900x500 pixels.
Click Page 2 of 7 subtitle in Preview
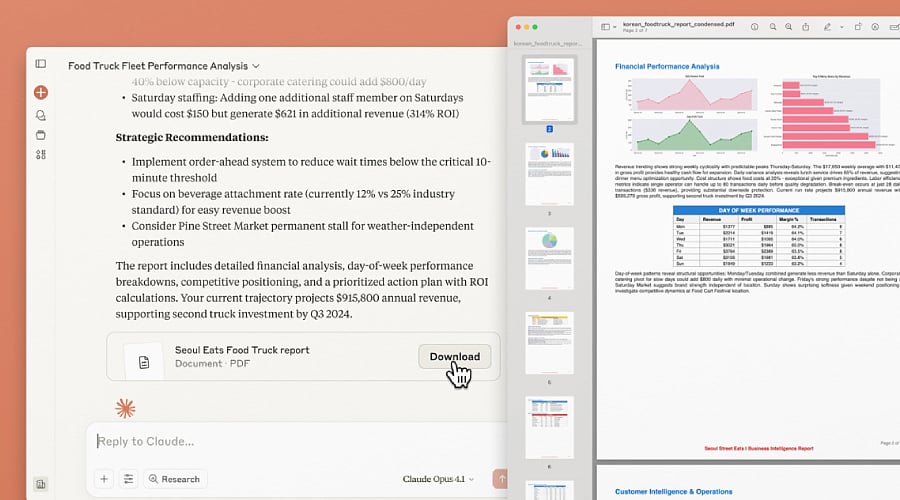click(635, 30)
